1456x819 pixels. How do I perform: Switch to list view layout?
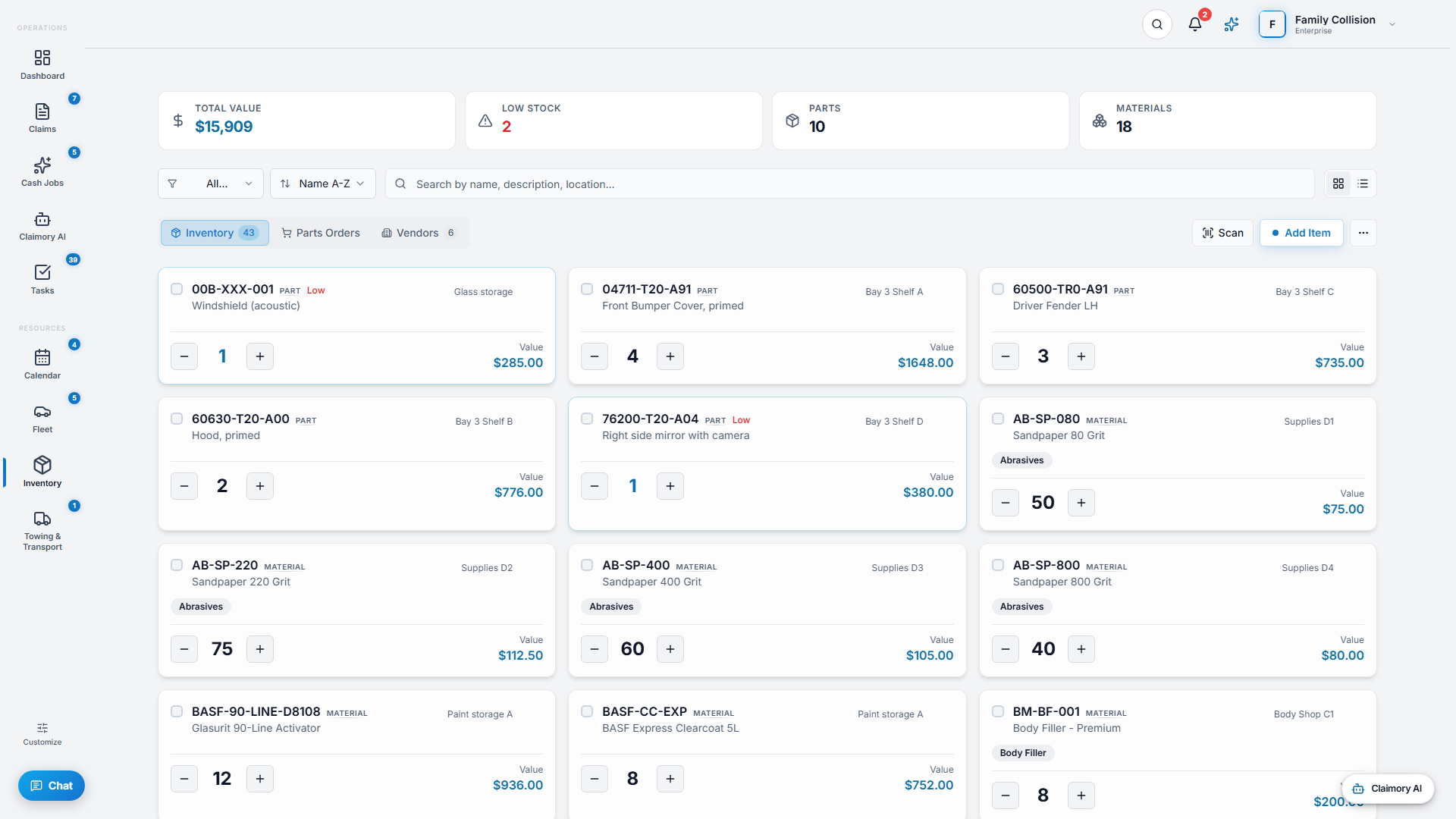pos(1363,184)
